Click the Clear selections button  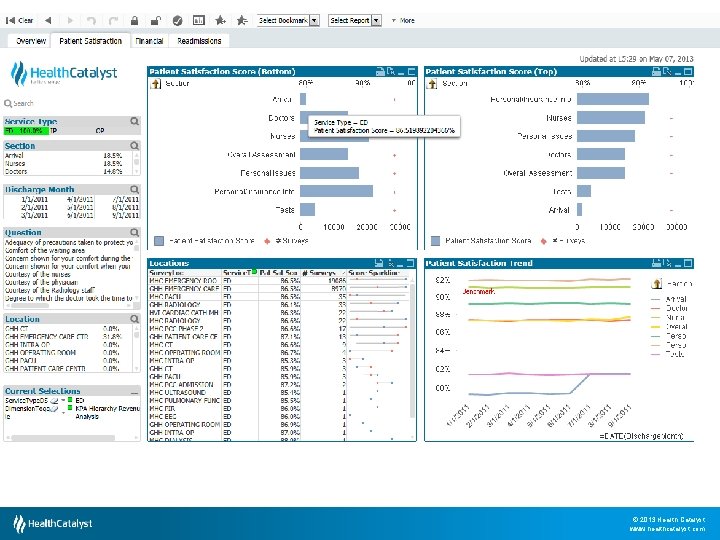click(19, 20)
